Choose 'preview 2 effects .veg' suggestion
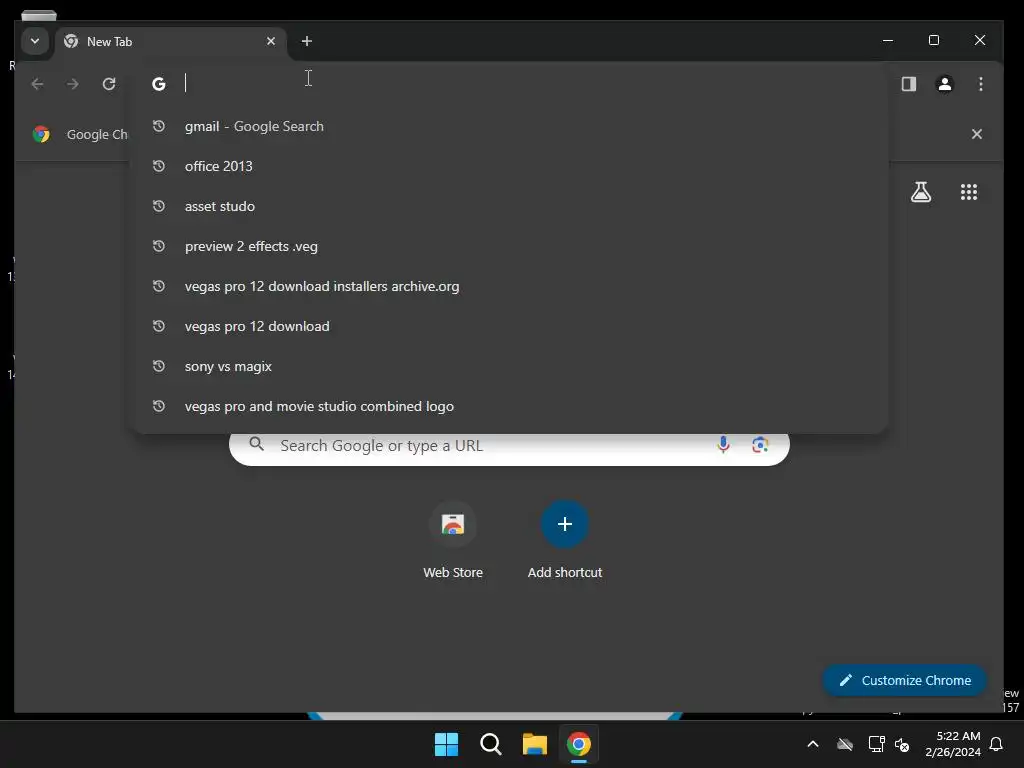This screenshot has width=1024, height=768. 509,246
